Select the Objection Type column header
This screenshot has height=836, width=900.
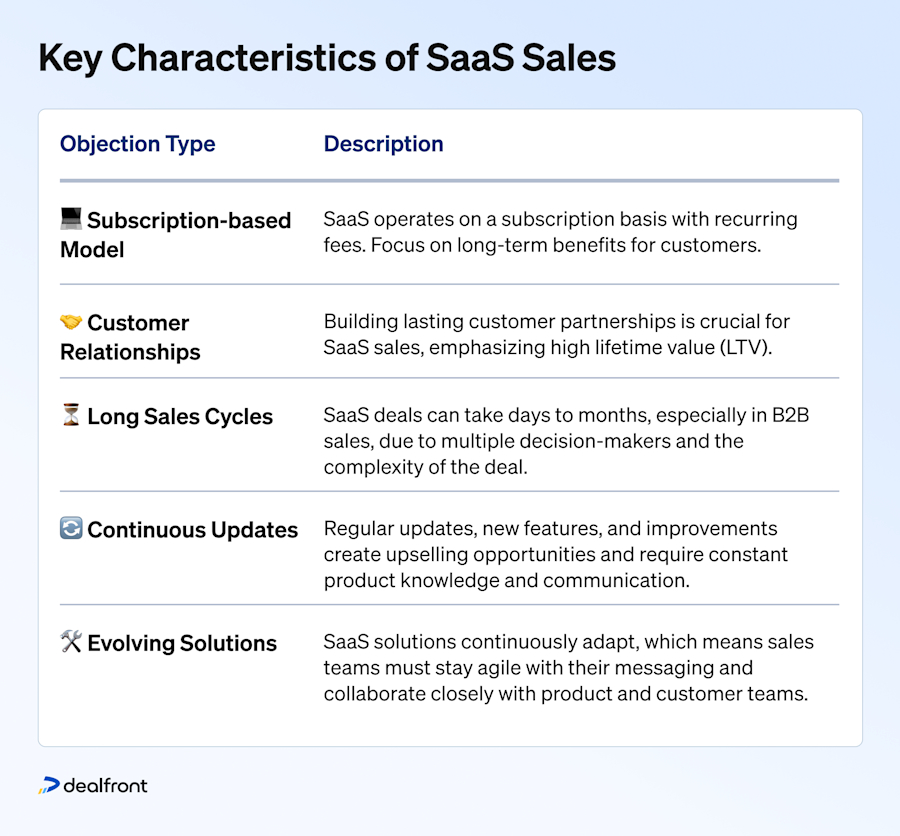coord(138,144)
